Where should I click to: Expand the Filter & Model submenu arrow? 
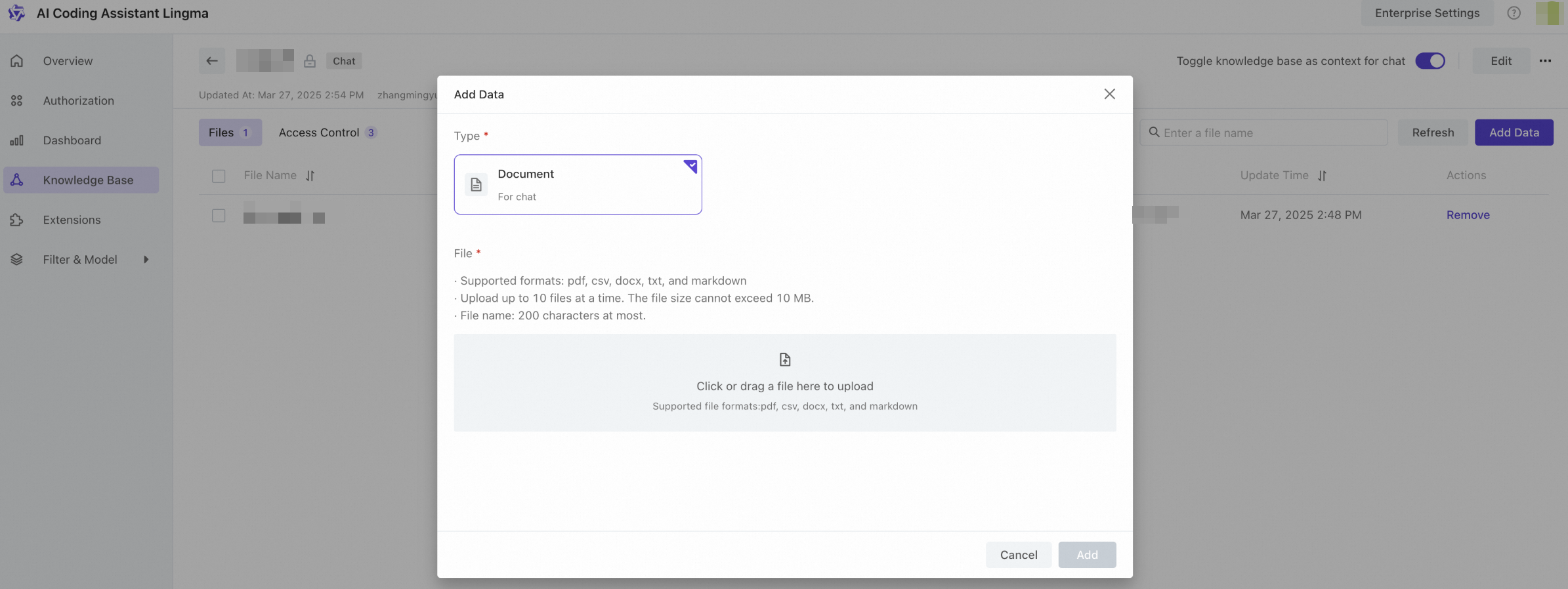tap(146, 260)
